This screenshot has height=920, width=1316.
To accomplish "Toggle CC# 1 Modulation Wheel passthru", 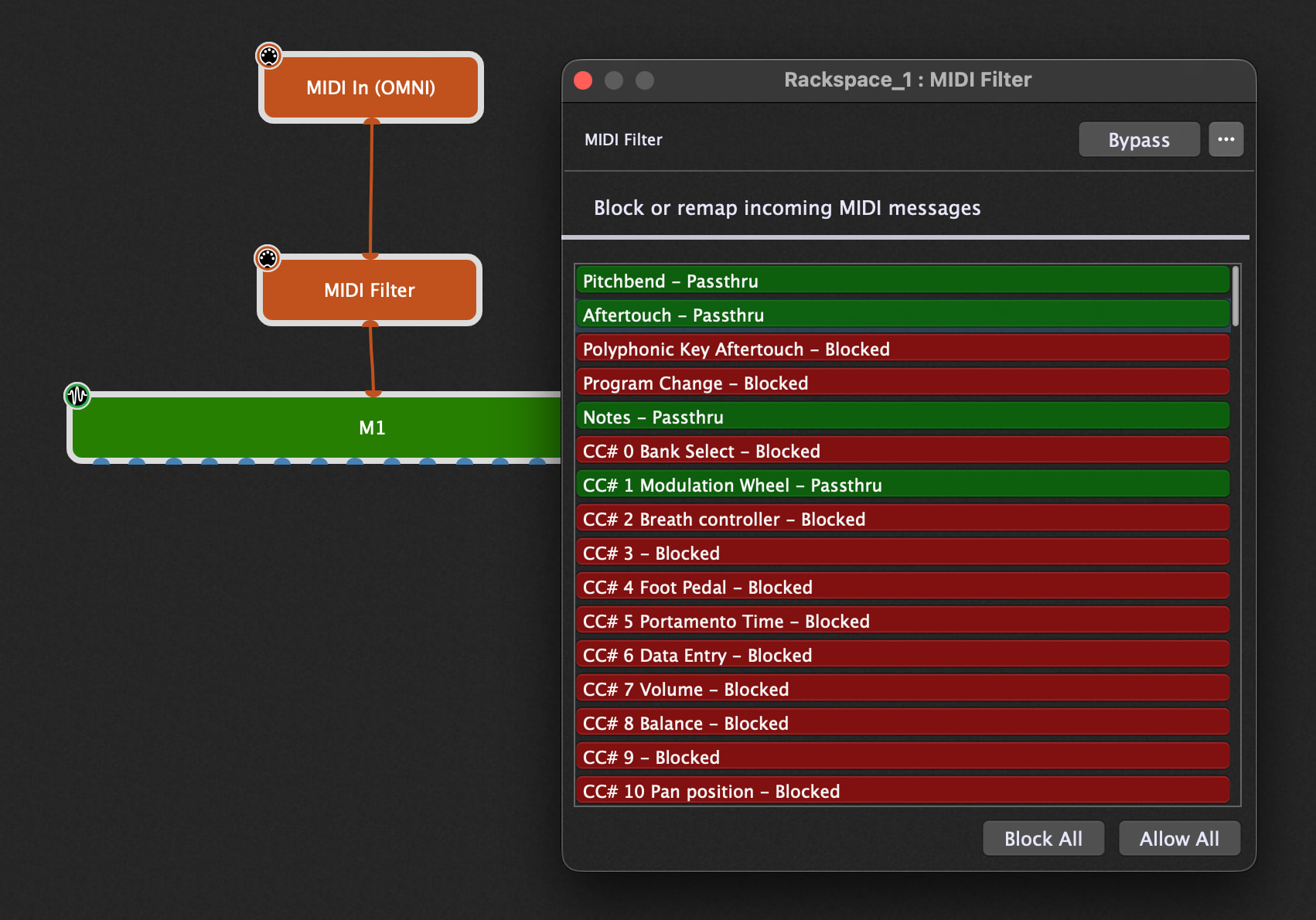I will click(902, 485).
